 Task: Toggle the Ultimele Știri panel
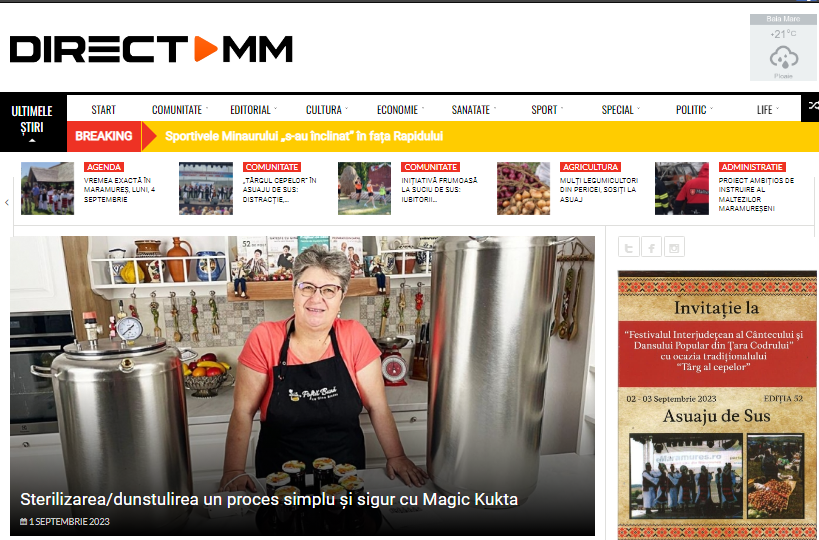click(32, 123)
